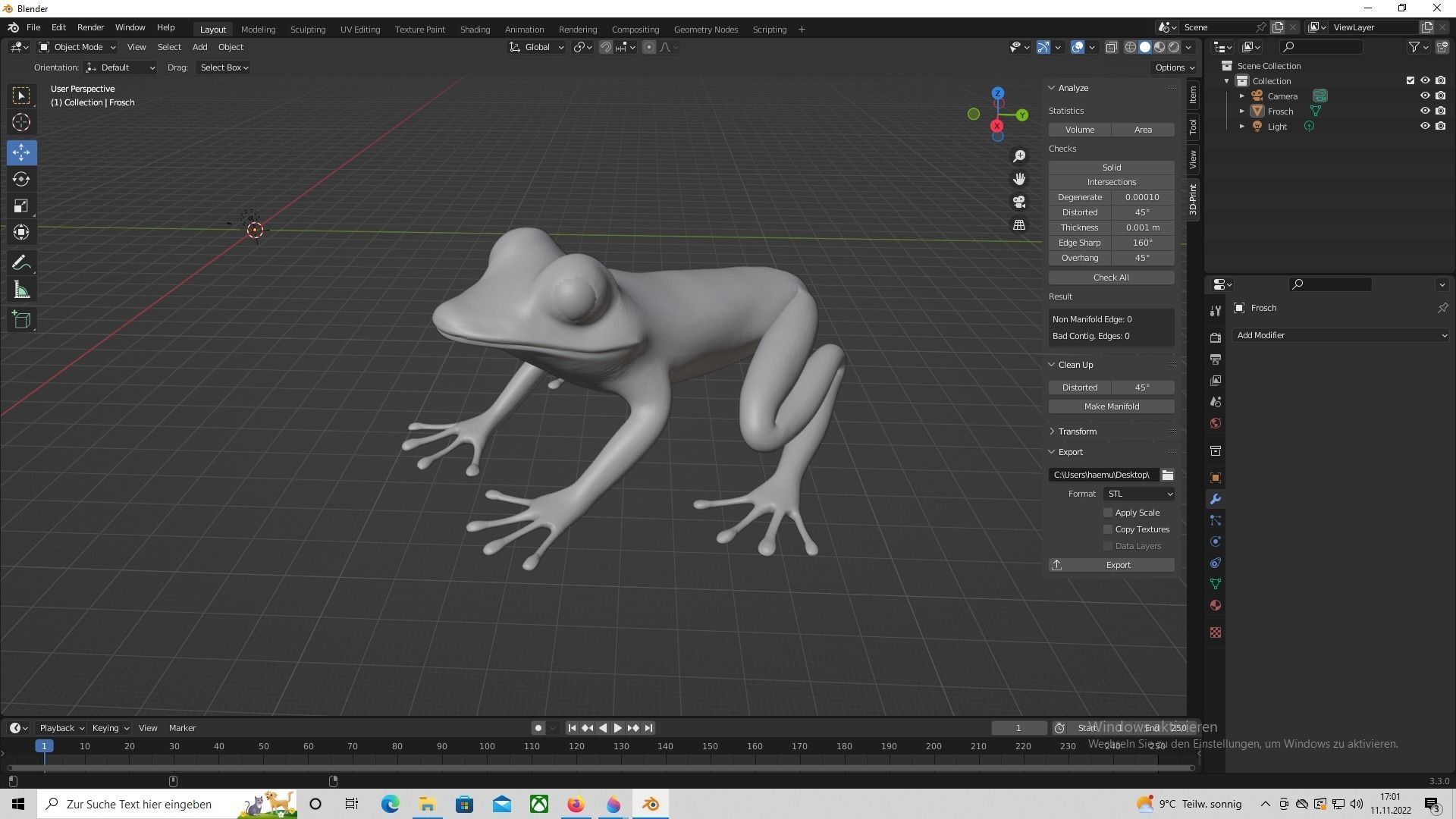Click the Solid check button
This screenshot has height=819, width=1456.
click(x=1111, y=168)
